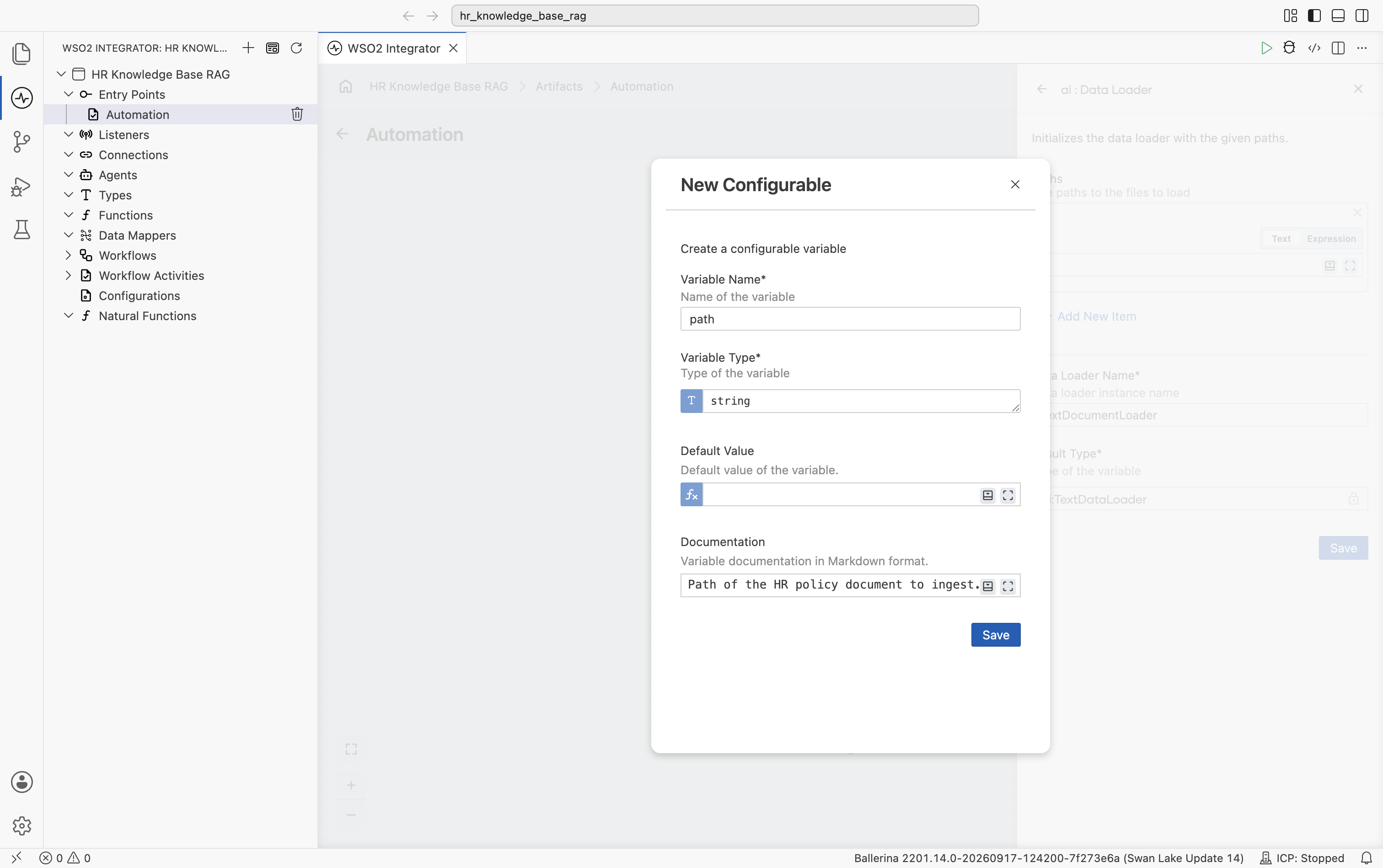Collapse the Listeners section

coord(68,134)
